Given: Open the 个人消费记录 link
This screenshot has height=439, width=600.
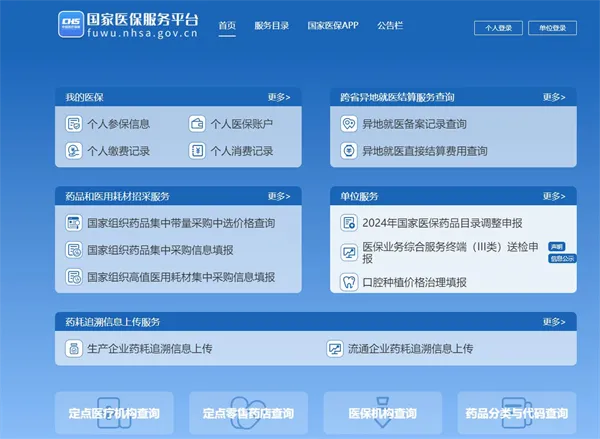Looking at the screenshot, I should [242, 151].
